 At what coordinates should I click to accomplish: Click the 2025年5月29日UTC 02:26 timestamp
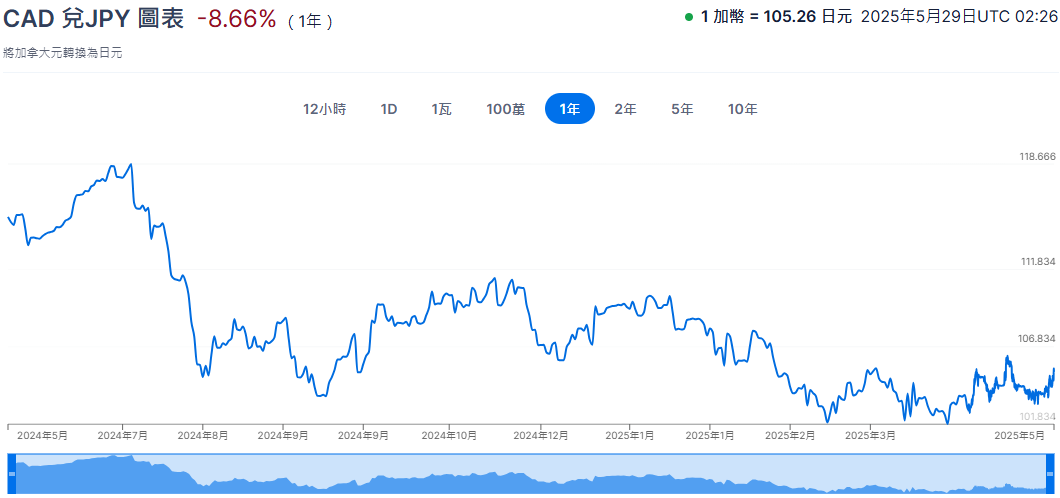coord(957,18)
